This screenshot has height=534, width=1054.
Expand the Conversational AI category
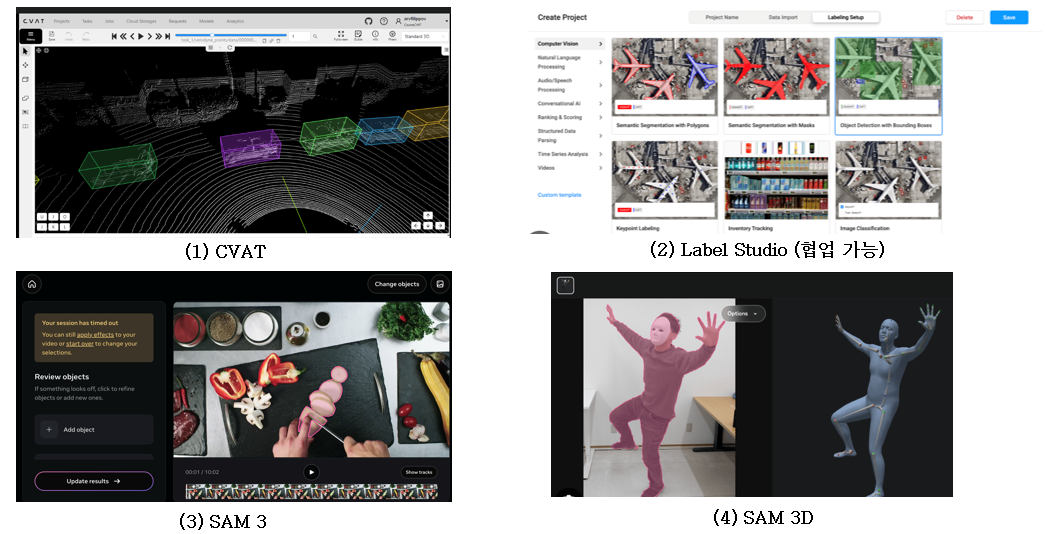pyautogui.click(x=570, y=104)
